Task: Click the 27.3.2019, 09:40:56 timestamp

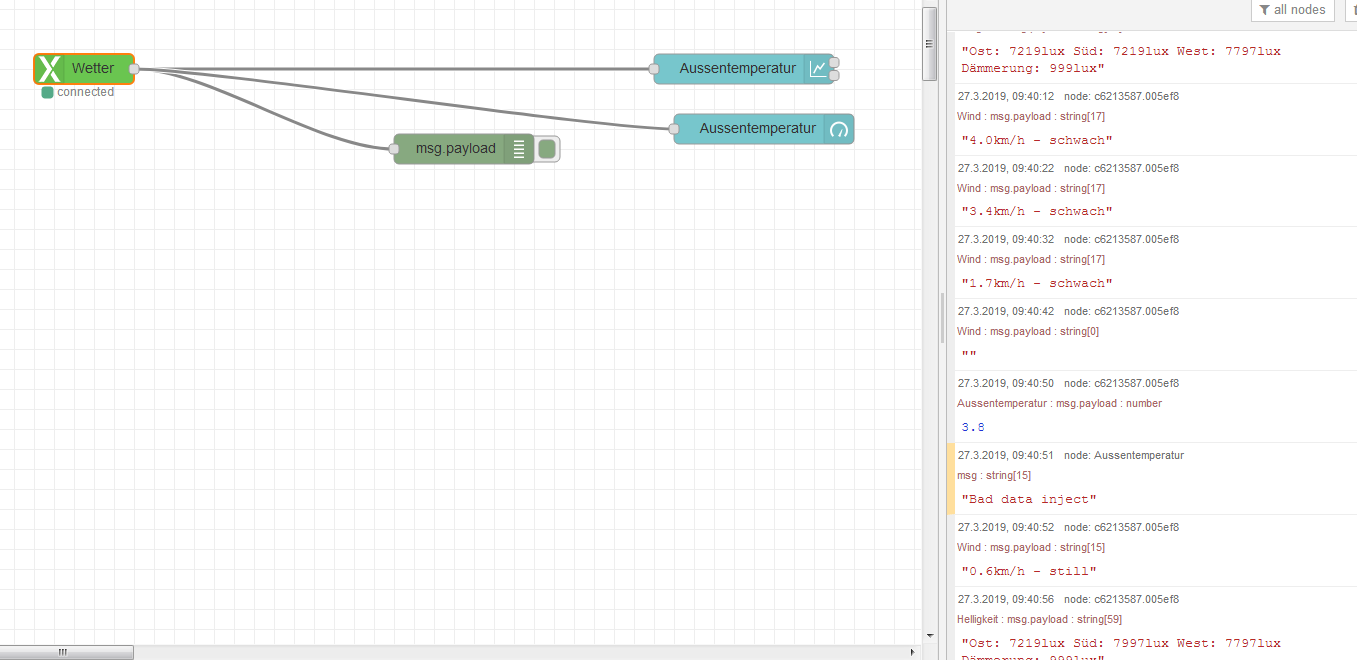Action: coord(1005,600)
